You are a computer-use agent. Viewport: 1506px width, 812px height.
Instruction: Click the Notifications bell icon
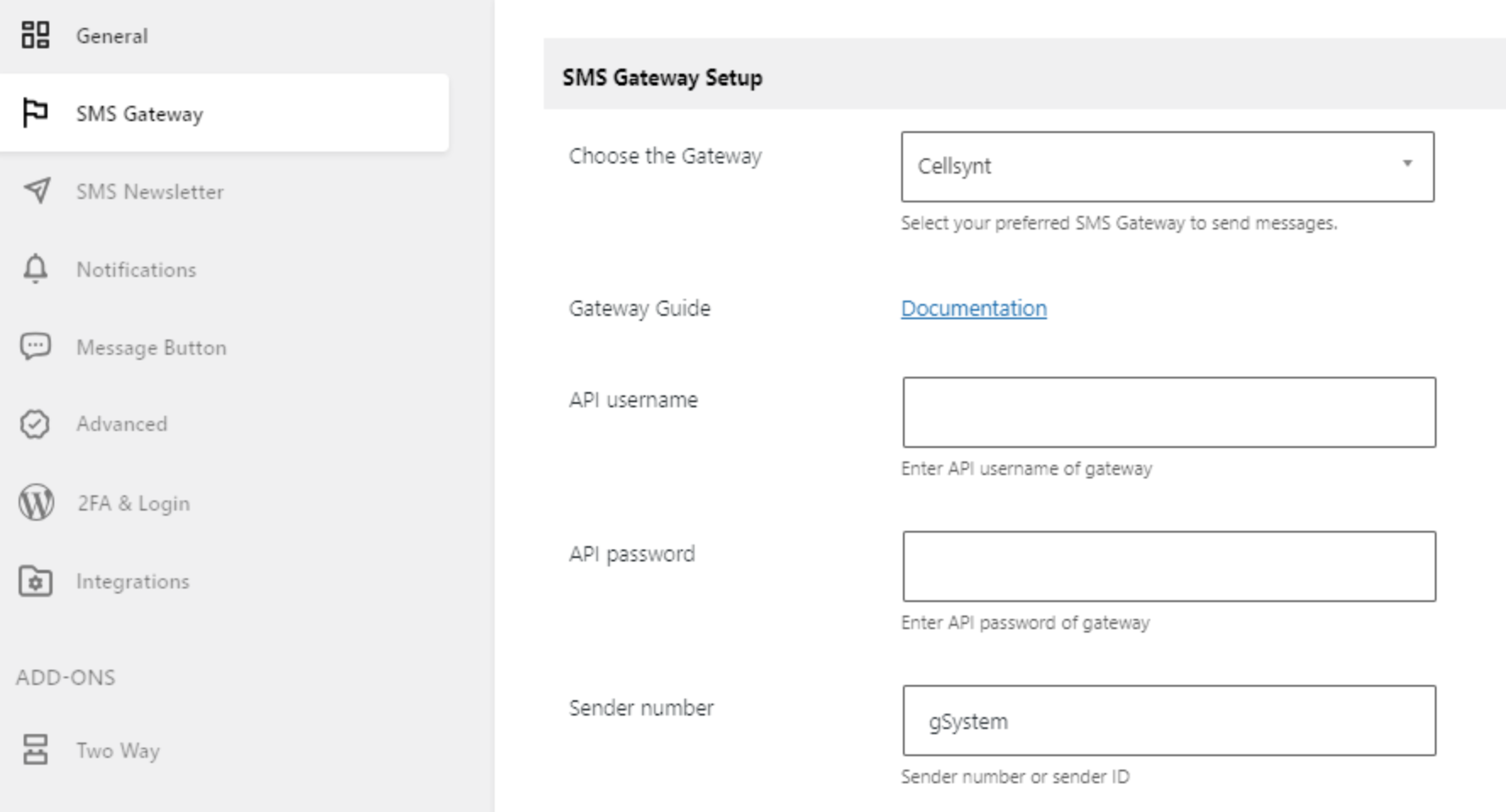tap(36, 268)
